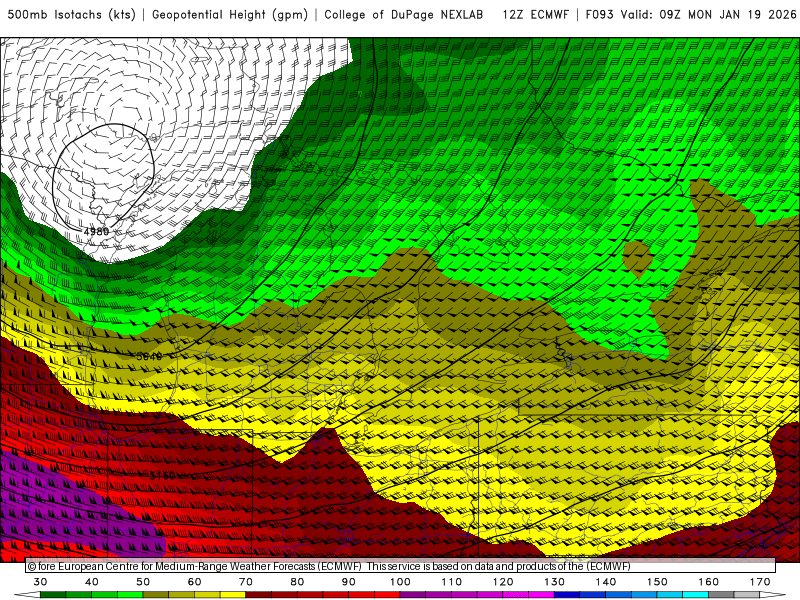This screenshot has height=600, width=800.
Task: Click the 5040 height contour label
Action: tap(149, 356)
